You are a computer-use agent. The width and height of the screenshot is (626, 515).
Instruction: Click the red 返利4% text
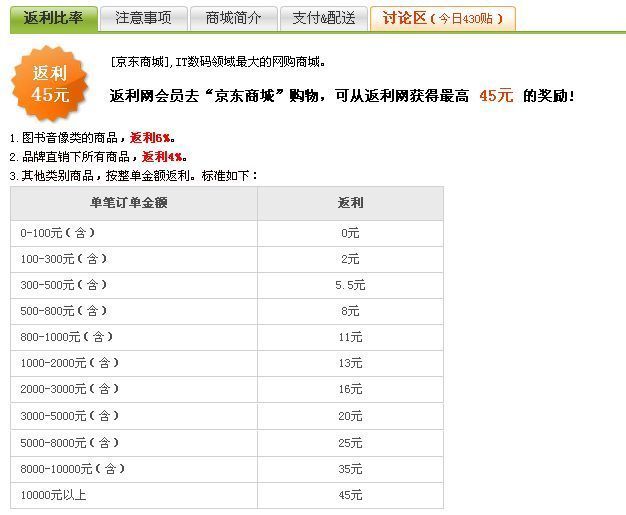(162, 156)
